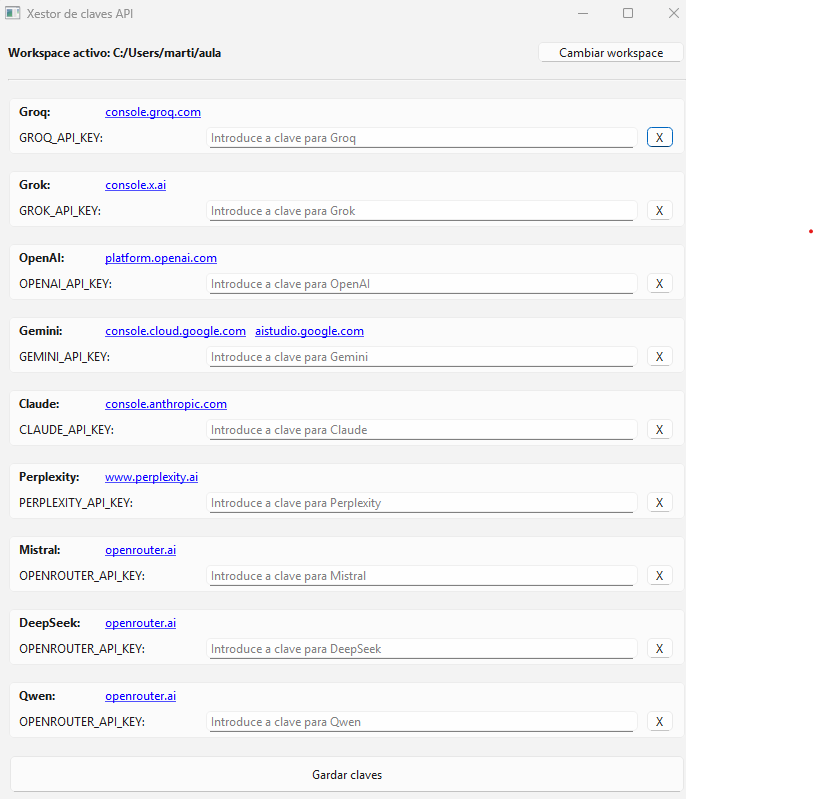
Task: Clear the Mistral OpenRouter key
Action: coord(659,575)
